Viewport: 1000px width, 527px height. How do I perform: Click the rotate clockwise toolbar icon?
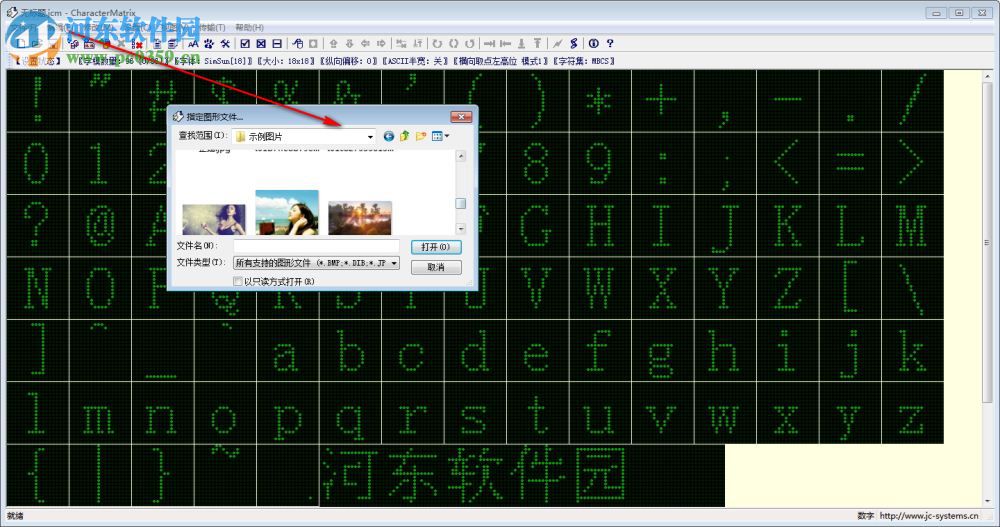pyautogui.click(x=437, y=43)
